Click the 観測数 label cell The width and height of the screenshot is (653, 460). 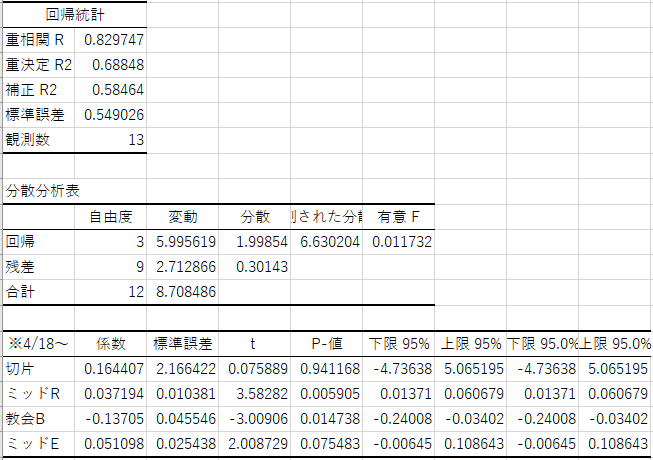[38, 140]
